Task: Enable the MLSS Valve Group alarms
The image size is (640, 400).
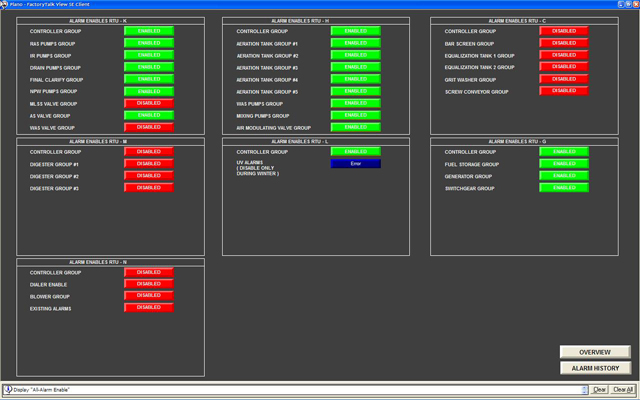Action: tap(148, 103)
